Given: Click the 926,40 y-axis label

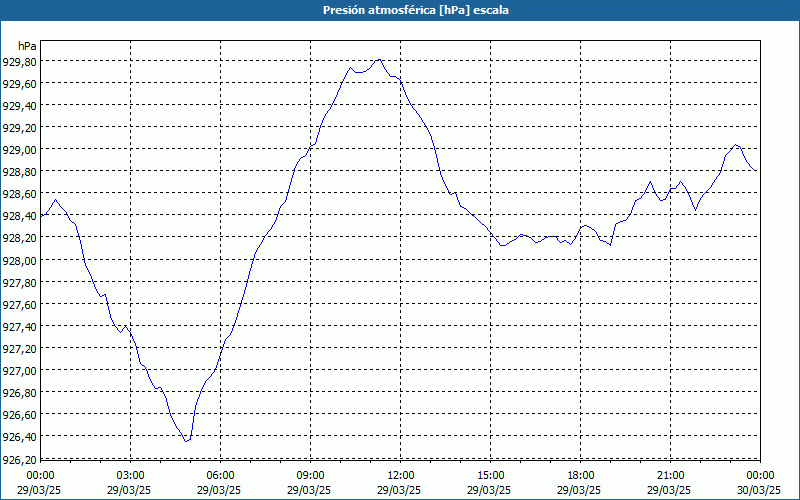Looking at the screenshot, I should tap(19, 436).
